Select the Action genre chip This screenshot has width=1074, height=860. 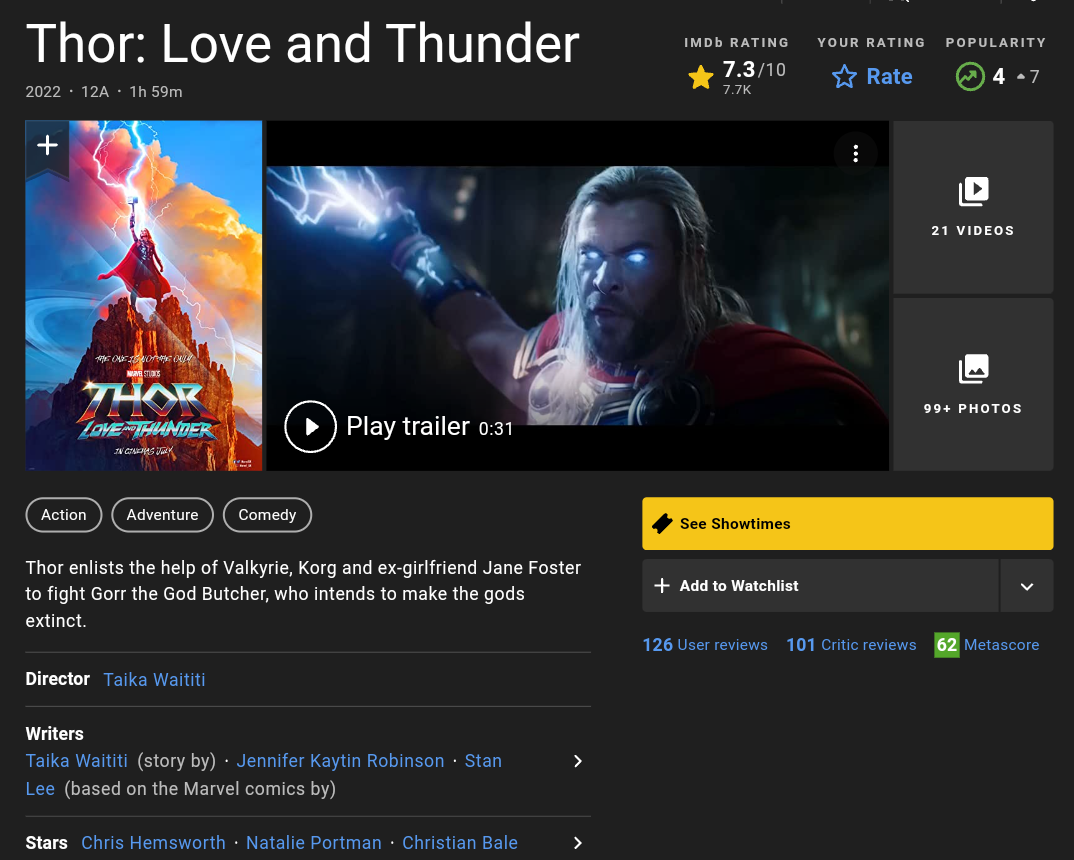(x=64, y=515)
